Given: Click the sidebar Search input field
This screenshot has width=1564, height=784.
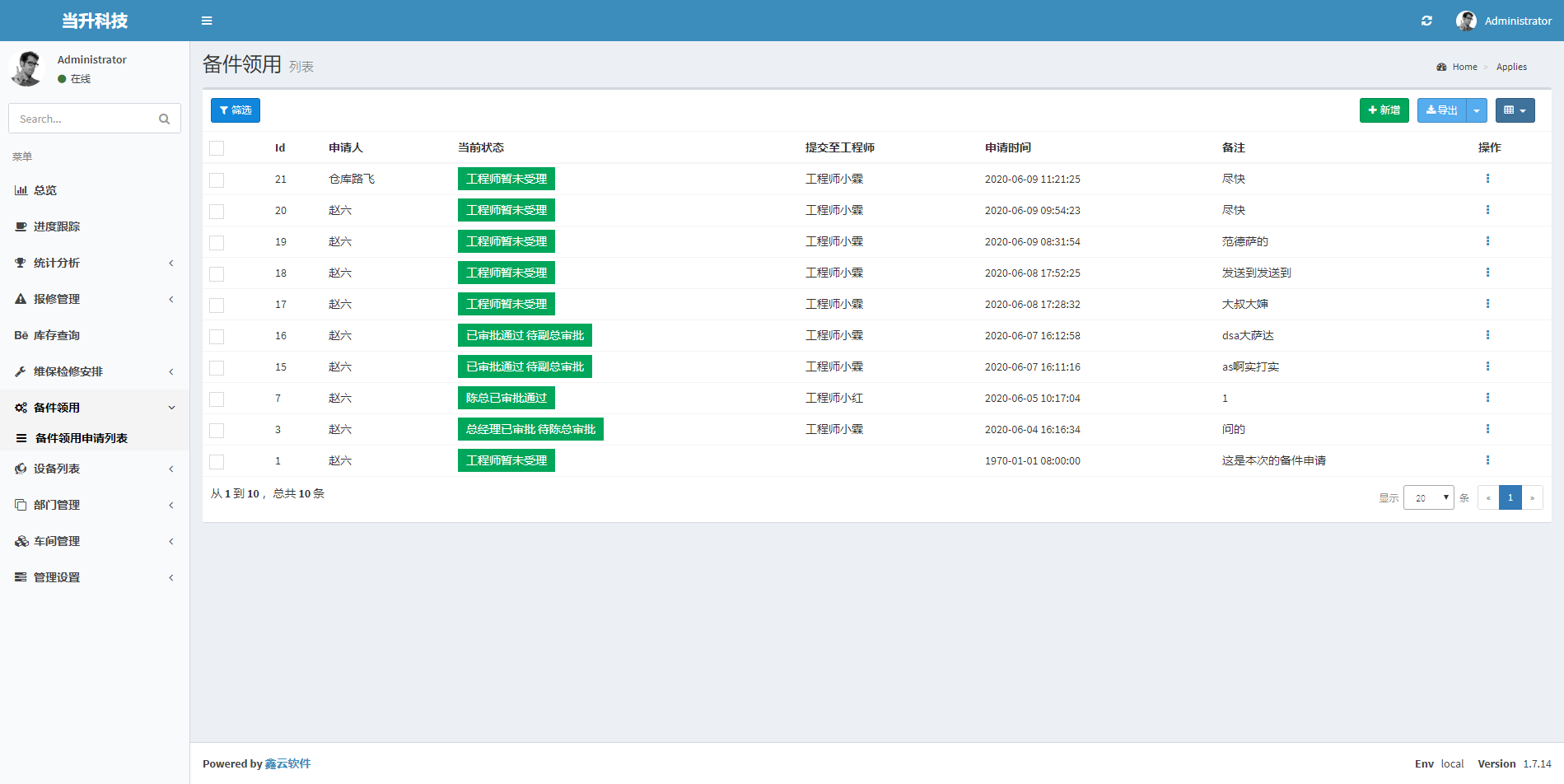Looking at the screenshot, I should (82, 119).
